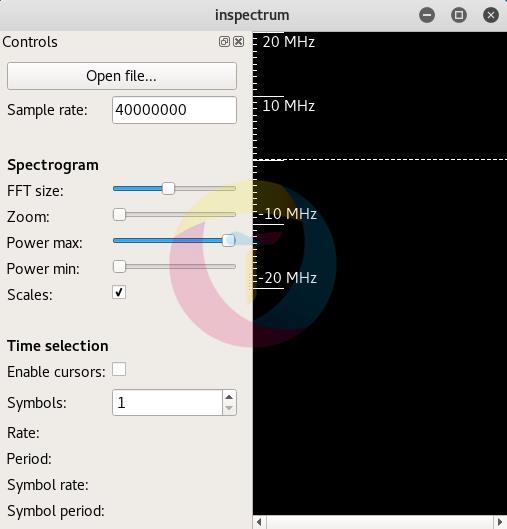Image resolution: width=507 pixels, height=529 pixels.
Task: Click the 10 MHz frequency scale label
Action: (288, 106)
